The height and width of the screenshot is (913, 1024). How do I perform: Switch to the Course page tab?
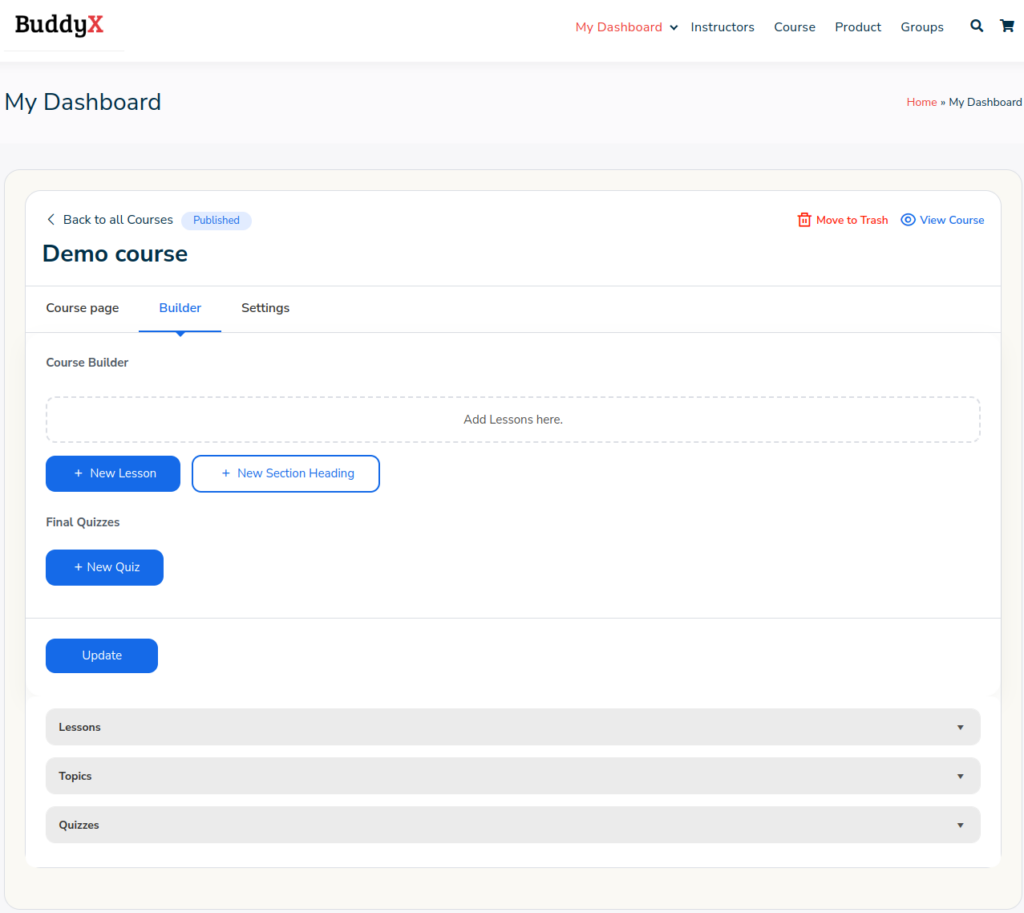click(x=82, y=308)
